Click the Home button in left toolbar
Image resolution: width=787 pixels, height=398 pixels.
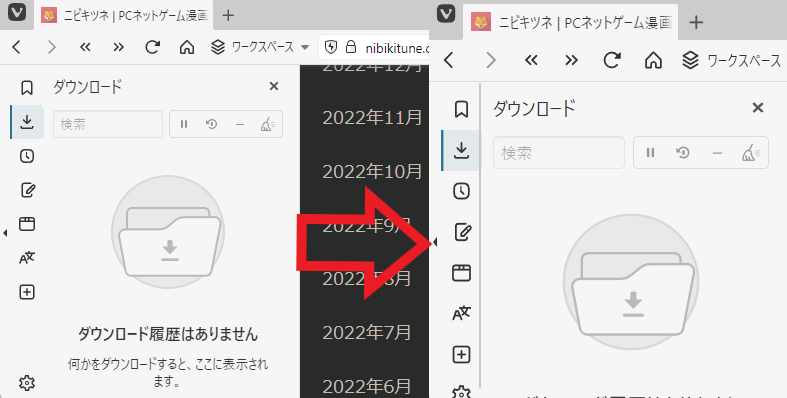pos(187,48)
